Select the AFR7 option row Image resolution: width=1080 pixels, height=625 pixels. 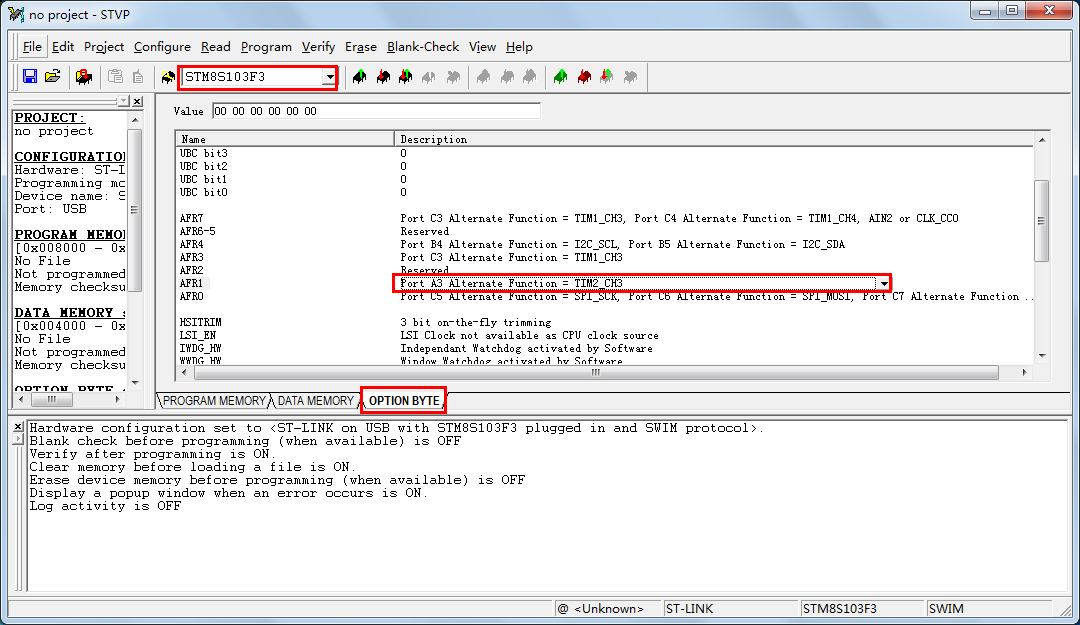[x=605, y=218]
